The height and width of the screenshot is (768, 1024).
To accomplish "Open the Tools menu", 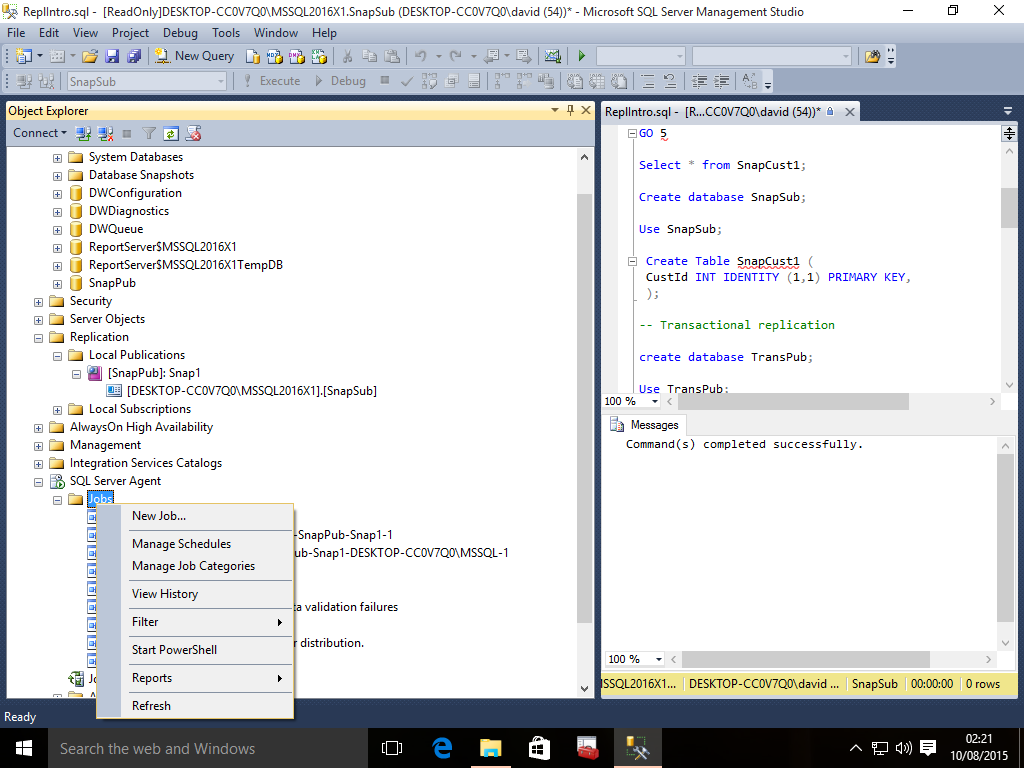I will click(226, 33).
